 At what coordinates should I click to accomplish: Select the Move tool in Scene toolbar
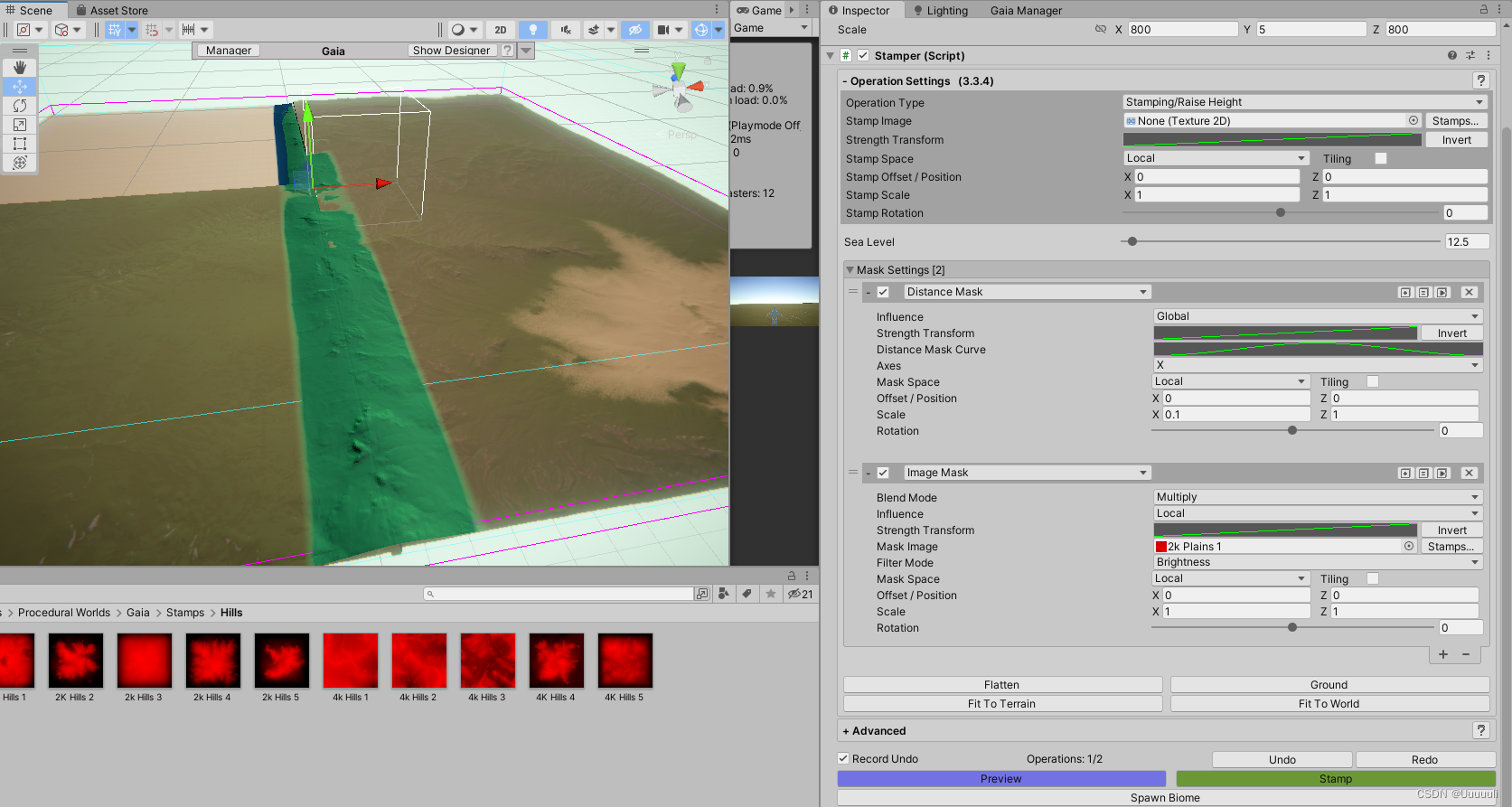(19, 87)
